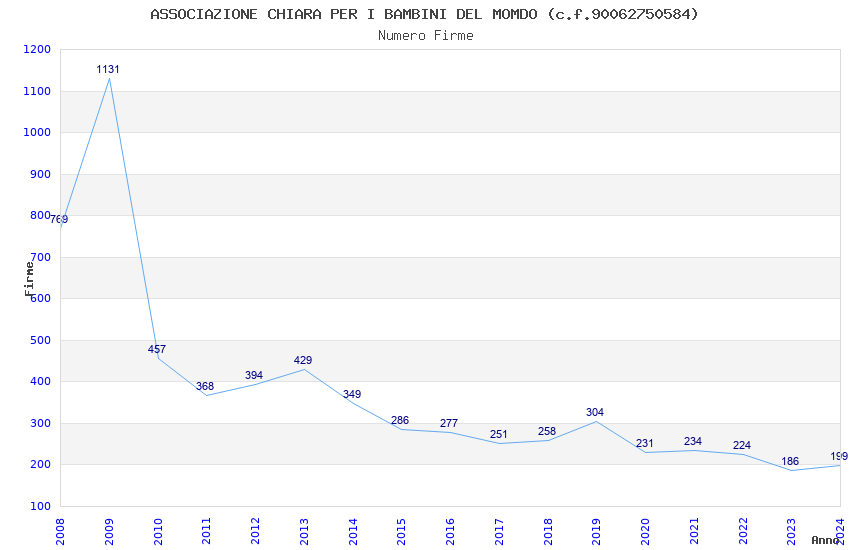
Task: Click the x-axis year 2014
Action: pyautogui.click(x=353, y=531)
